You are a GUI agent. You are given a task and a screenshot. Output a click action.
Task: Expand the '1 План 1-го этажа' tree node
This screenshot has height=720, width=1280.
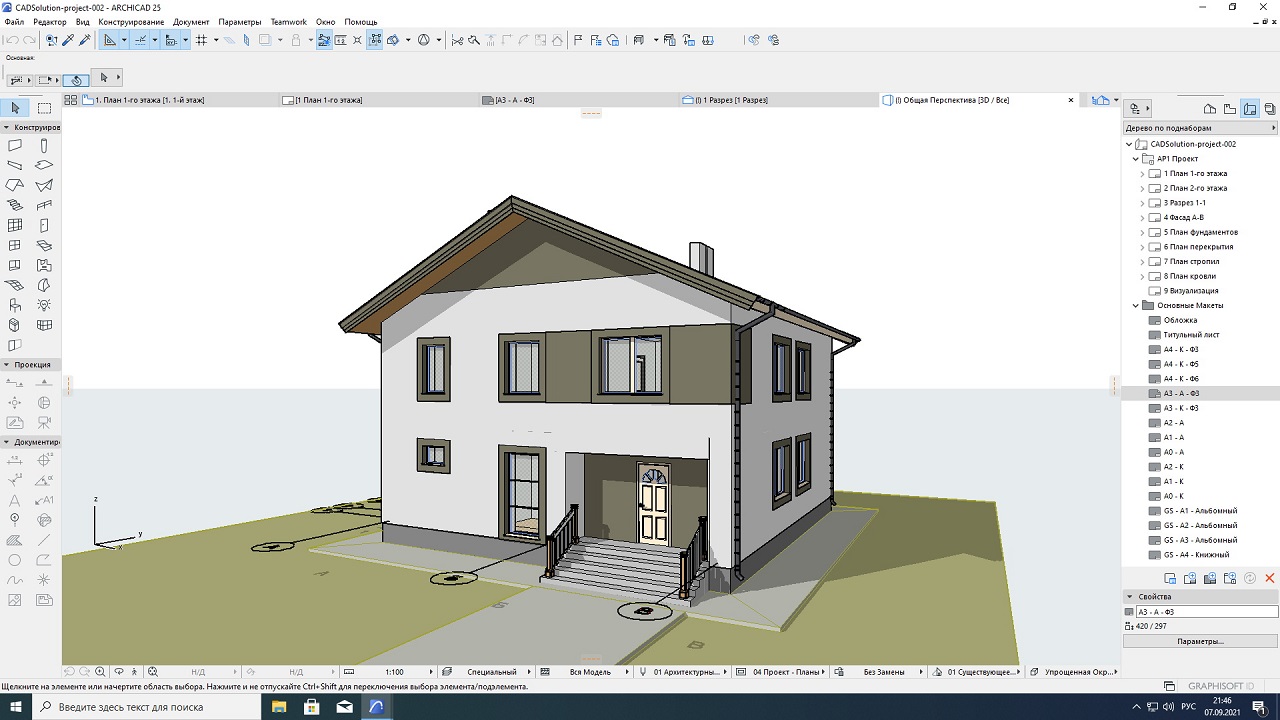(x=1143, y=174)
